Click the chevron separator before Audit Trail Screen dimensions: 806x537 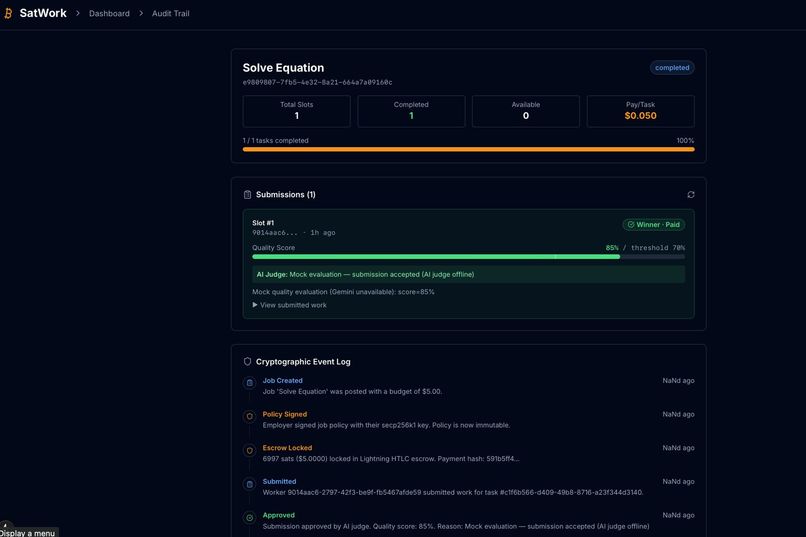click(141, 13)
